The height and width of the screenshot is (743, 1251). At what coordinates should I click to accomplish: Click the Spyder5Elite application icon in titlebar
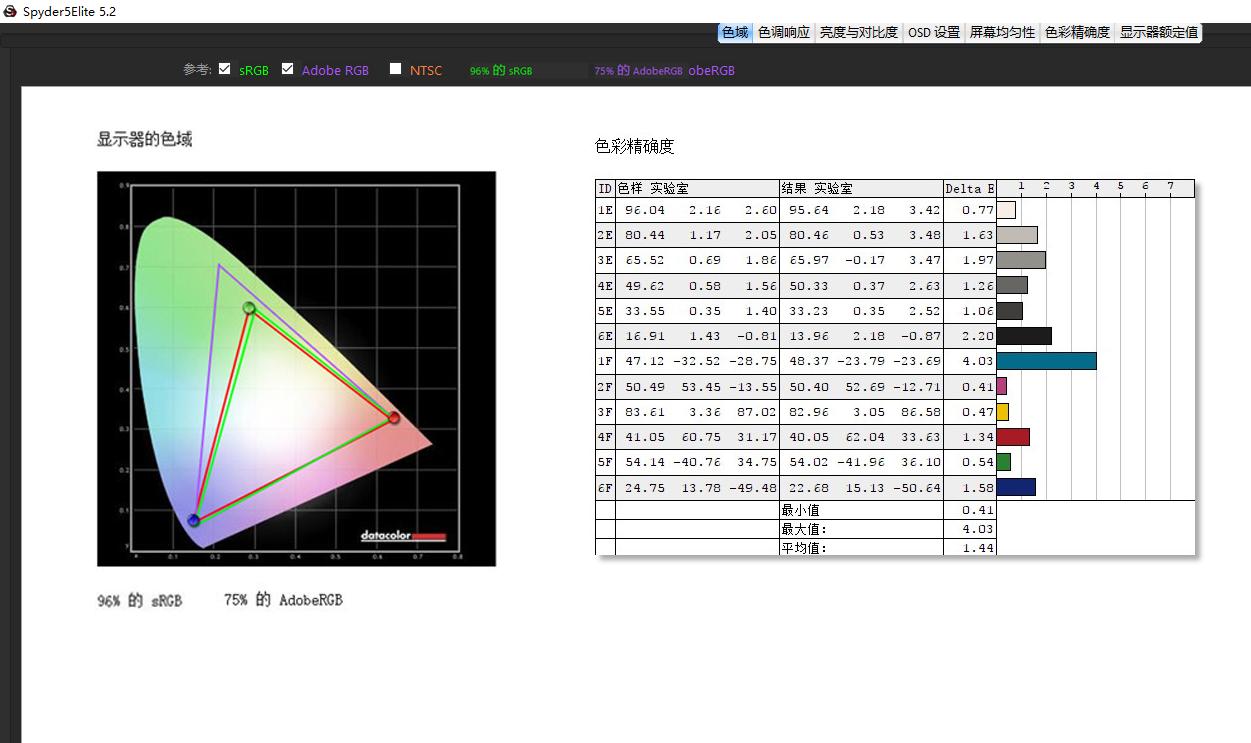tap(8, 11)
